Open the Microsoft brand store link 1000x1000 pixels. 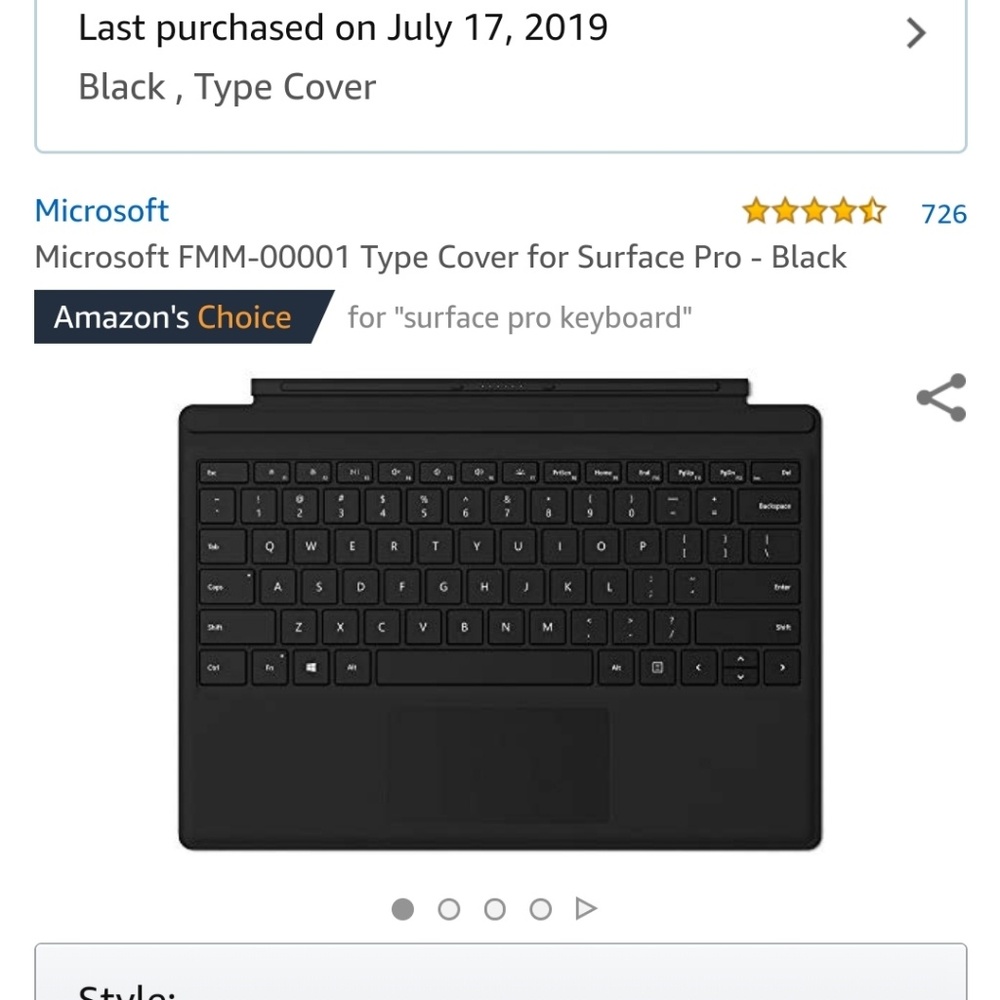(x=101, y=211)
